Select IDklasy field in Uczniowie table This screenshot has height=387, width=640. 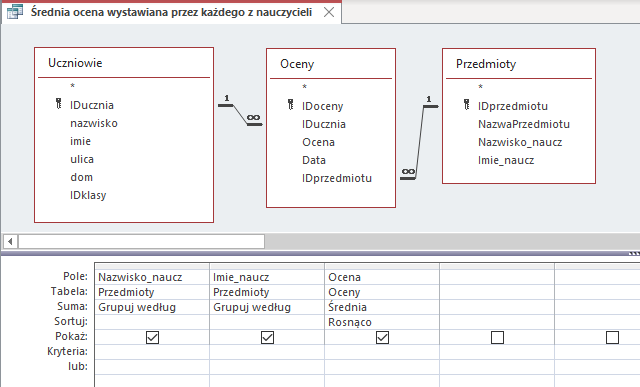(x=88, y=195)
